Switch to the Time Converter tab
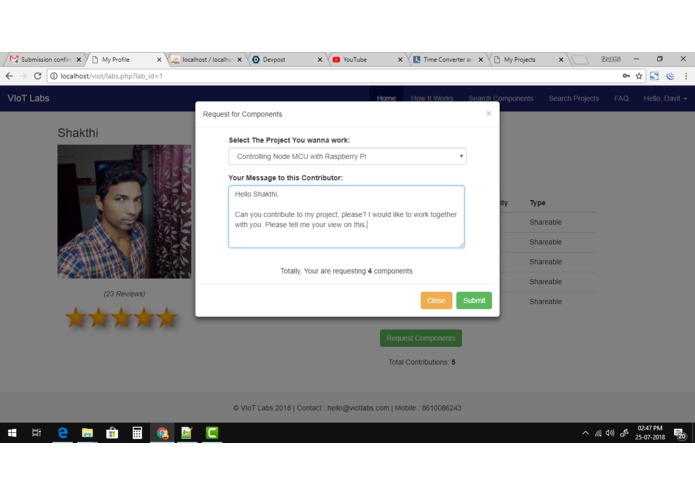The height and width of the screenshot is (494, 695). point(447,59)
